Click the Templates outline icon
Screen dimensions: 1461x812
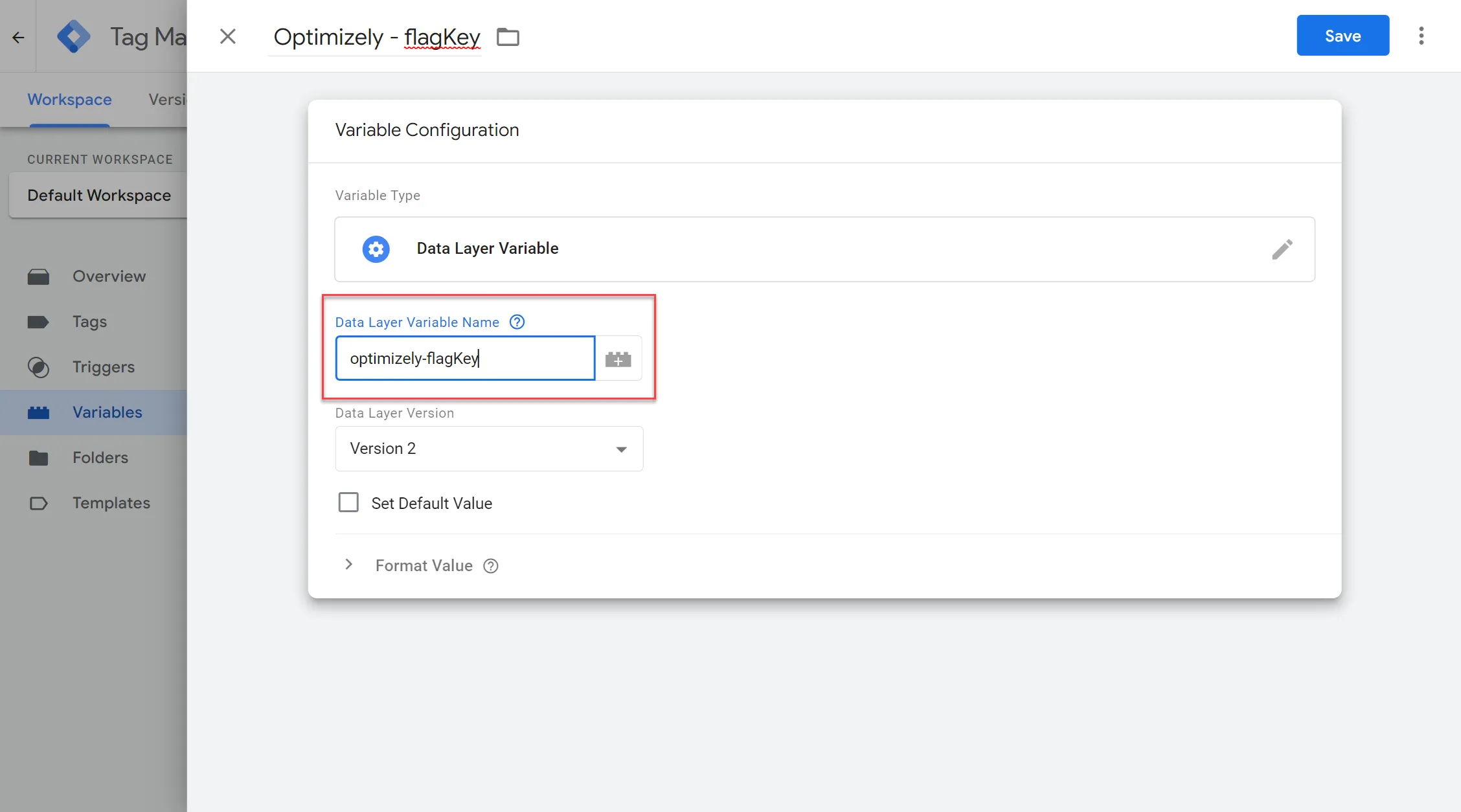point(38,503)
